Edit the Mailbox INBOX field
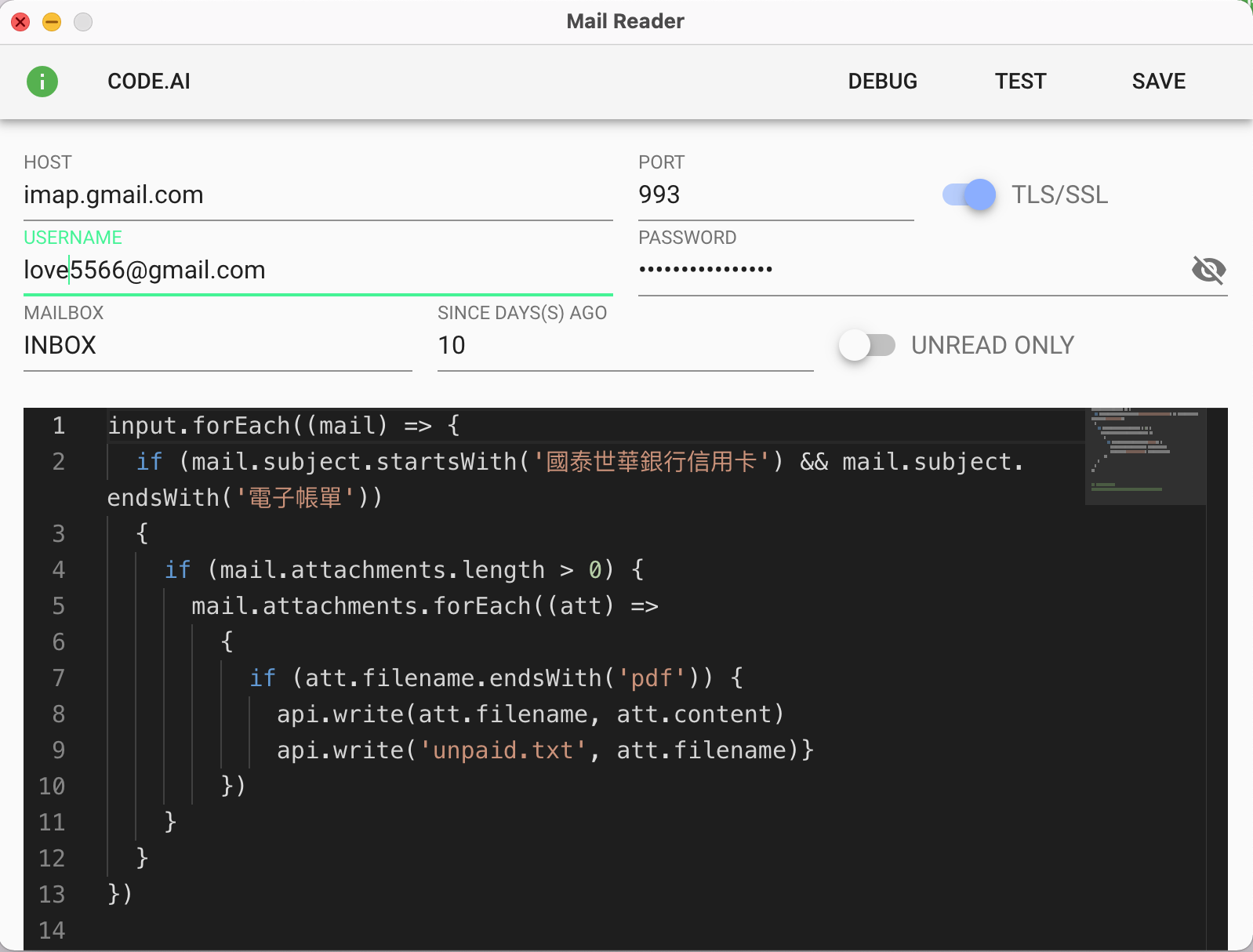 [217, 346]
